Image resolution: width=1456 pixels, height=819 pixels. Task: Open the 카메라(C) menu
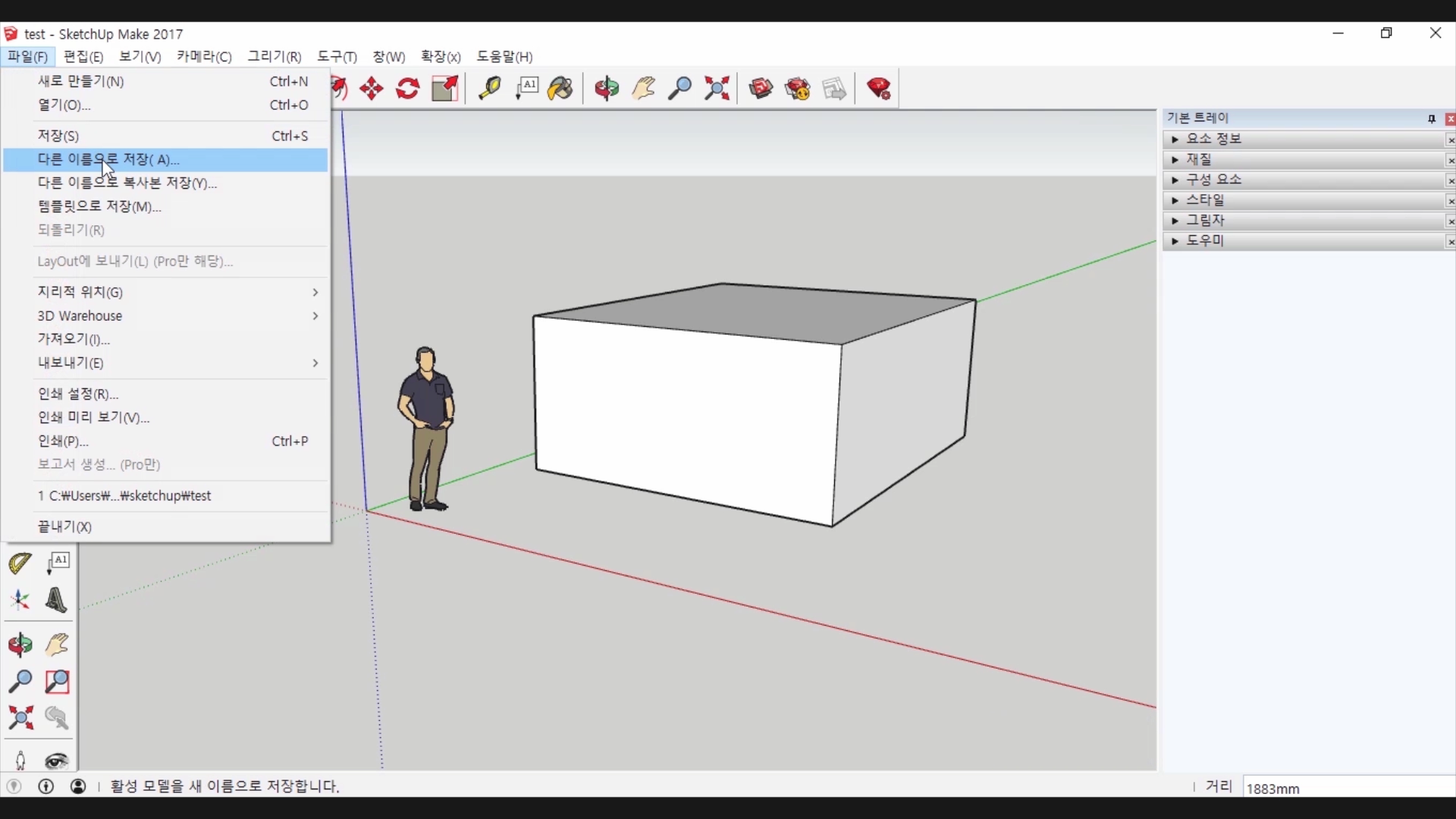(x=204, y=57)
